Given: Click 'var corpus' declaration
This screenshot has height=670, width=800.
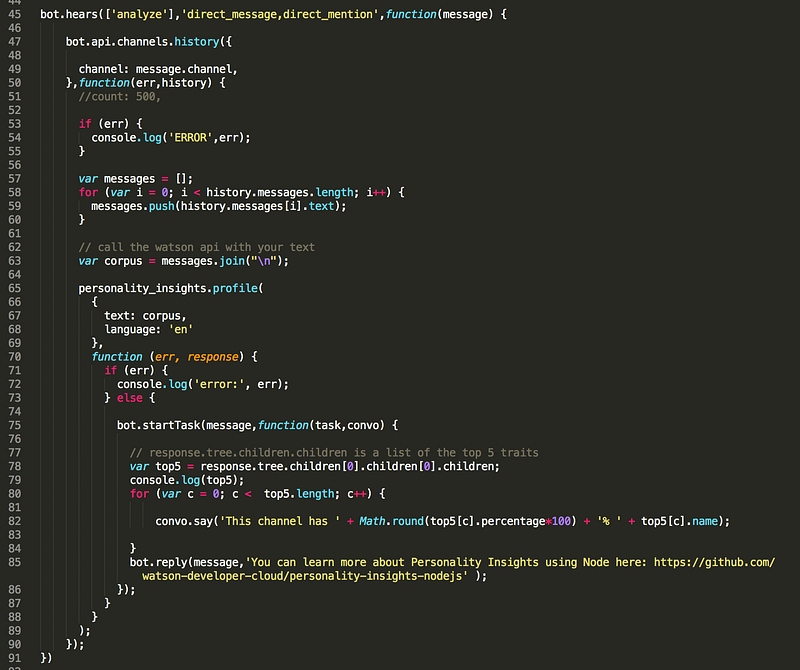Looking at the screenshot, I should tap(110, 261).
